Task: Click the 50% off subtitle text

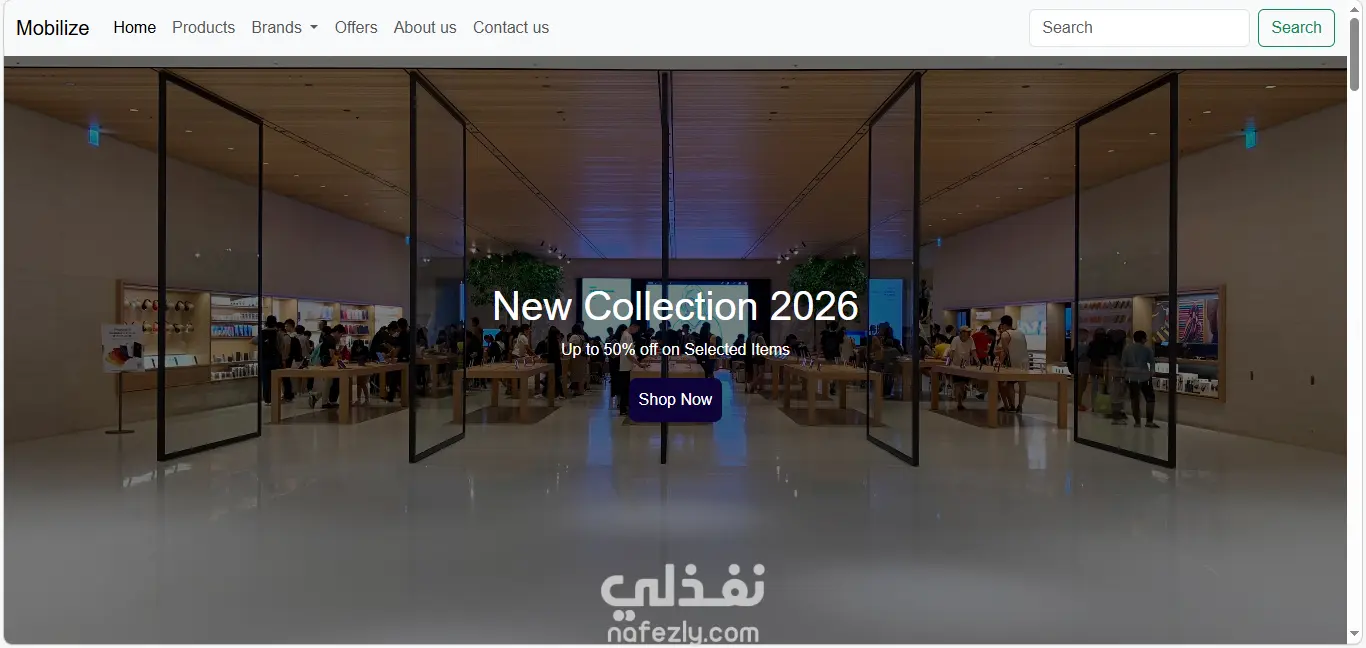Action: tap(675, 350)
